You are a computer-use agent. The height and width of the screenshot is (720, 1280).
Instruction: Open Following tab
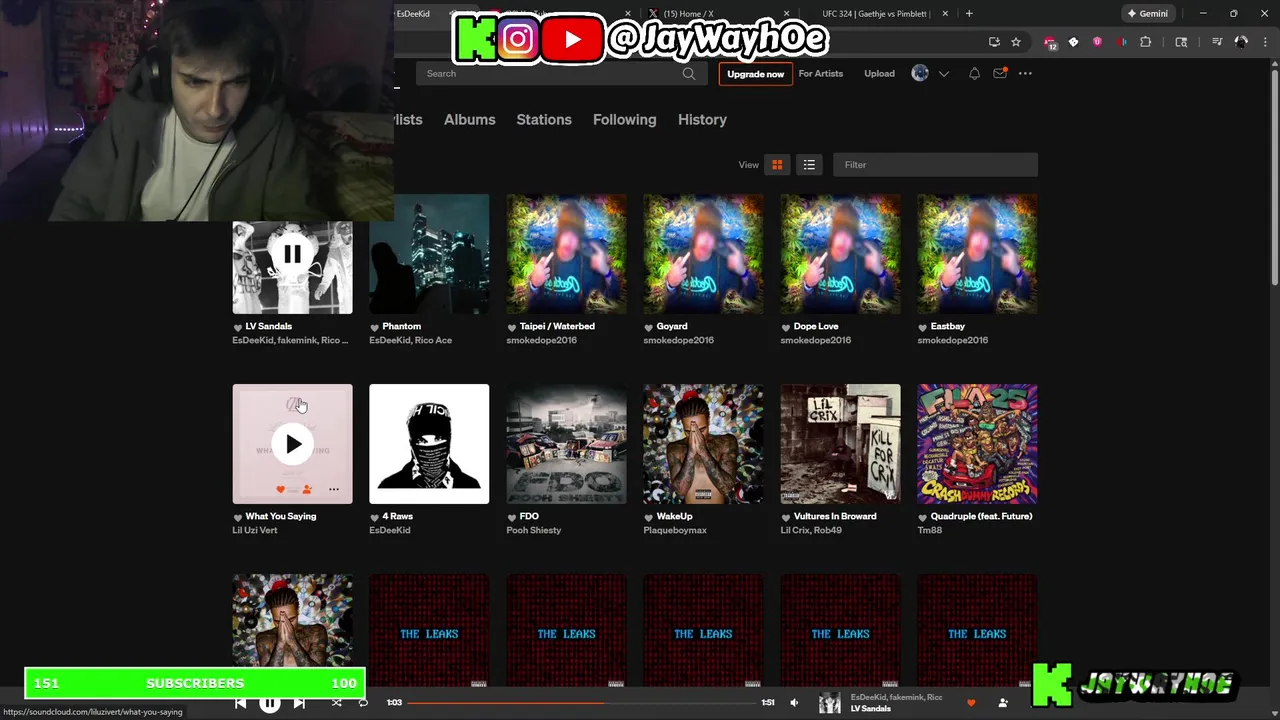coord(624,119)
